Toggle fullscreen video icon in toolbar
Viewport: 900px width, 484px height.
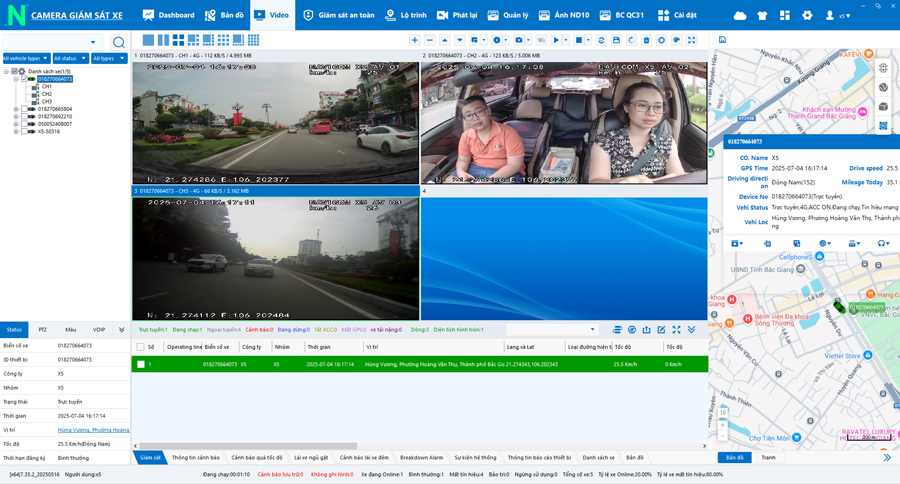pyautogui.click(x=692, y=40)
